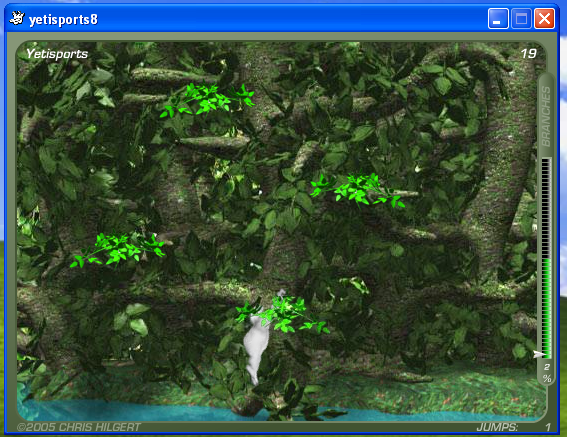The height and width of the screenshot is (437, 567).
Task: Maximize the yetisports8 window
Action: click(x=521, y=18)
